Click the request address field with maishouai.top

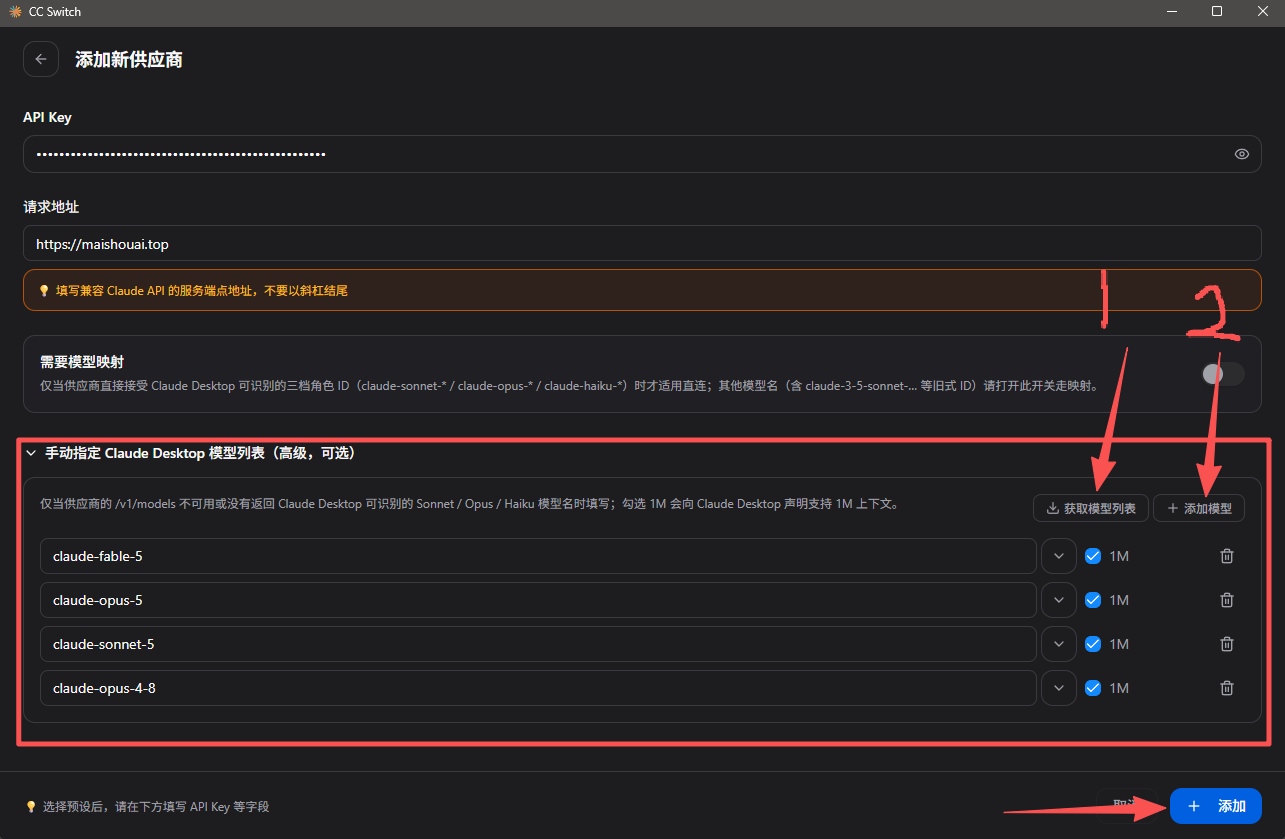pos(642,243)
